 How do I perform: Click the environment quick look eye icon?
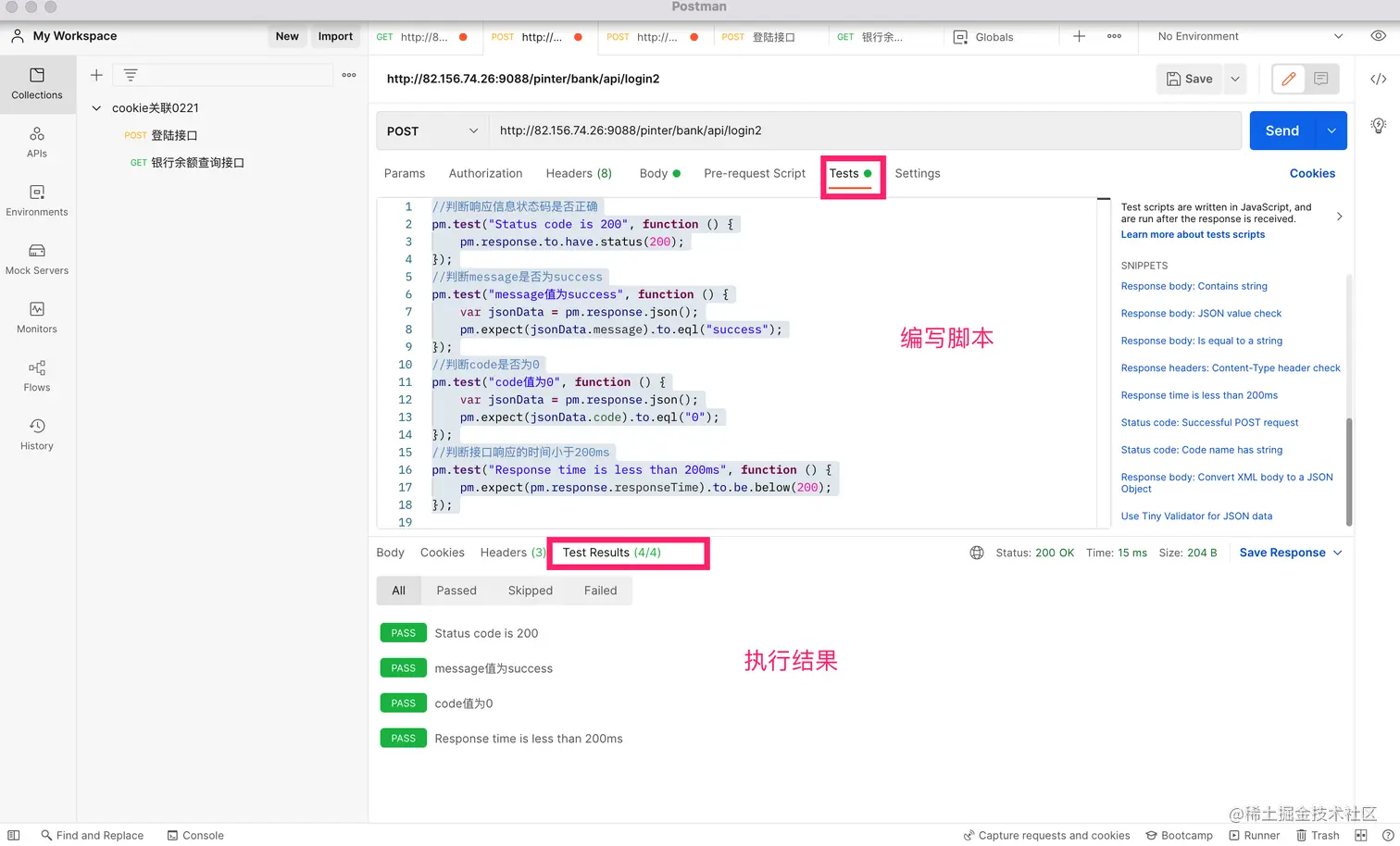coord(1378,36)
